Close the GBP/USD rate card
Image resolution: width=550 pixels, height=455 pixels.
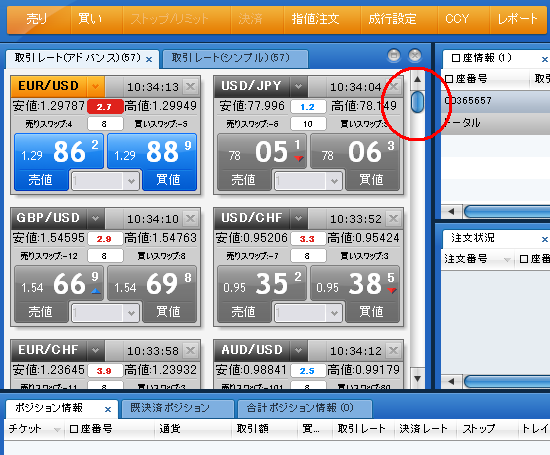coord(190,218)
